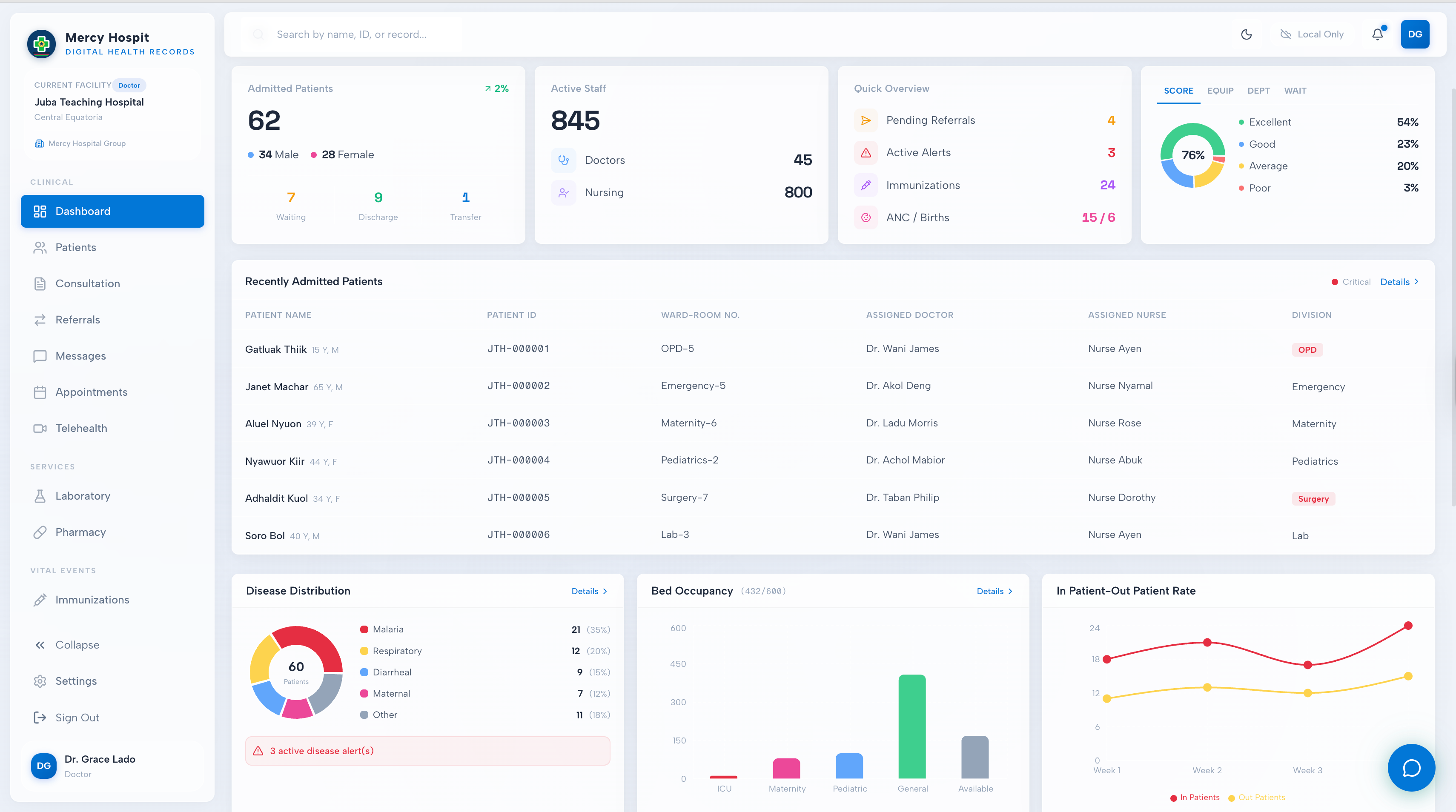Open notifications bell
The image size is (1456, 812).
(x=1378, y=34)
